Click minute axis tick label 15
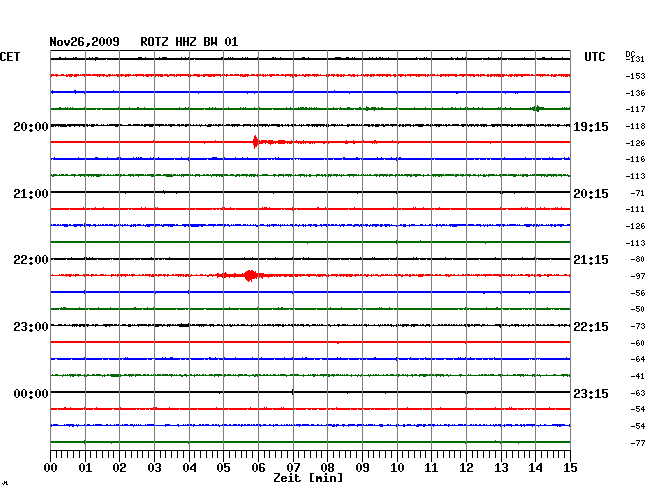The height and width of the screenshot is (494, 650). click(x=570, y=468)
